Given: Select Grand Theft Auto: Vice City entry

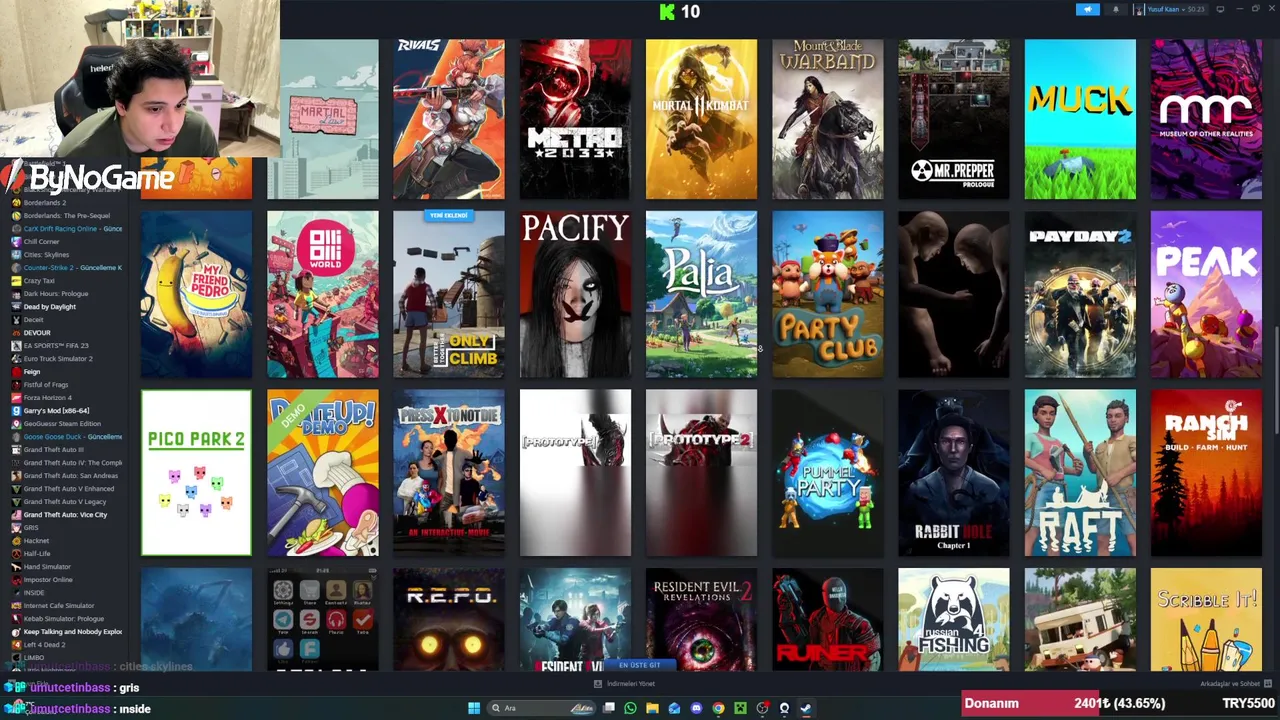Looking at the screenshot, I should point(65,515).
